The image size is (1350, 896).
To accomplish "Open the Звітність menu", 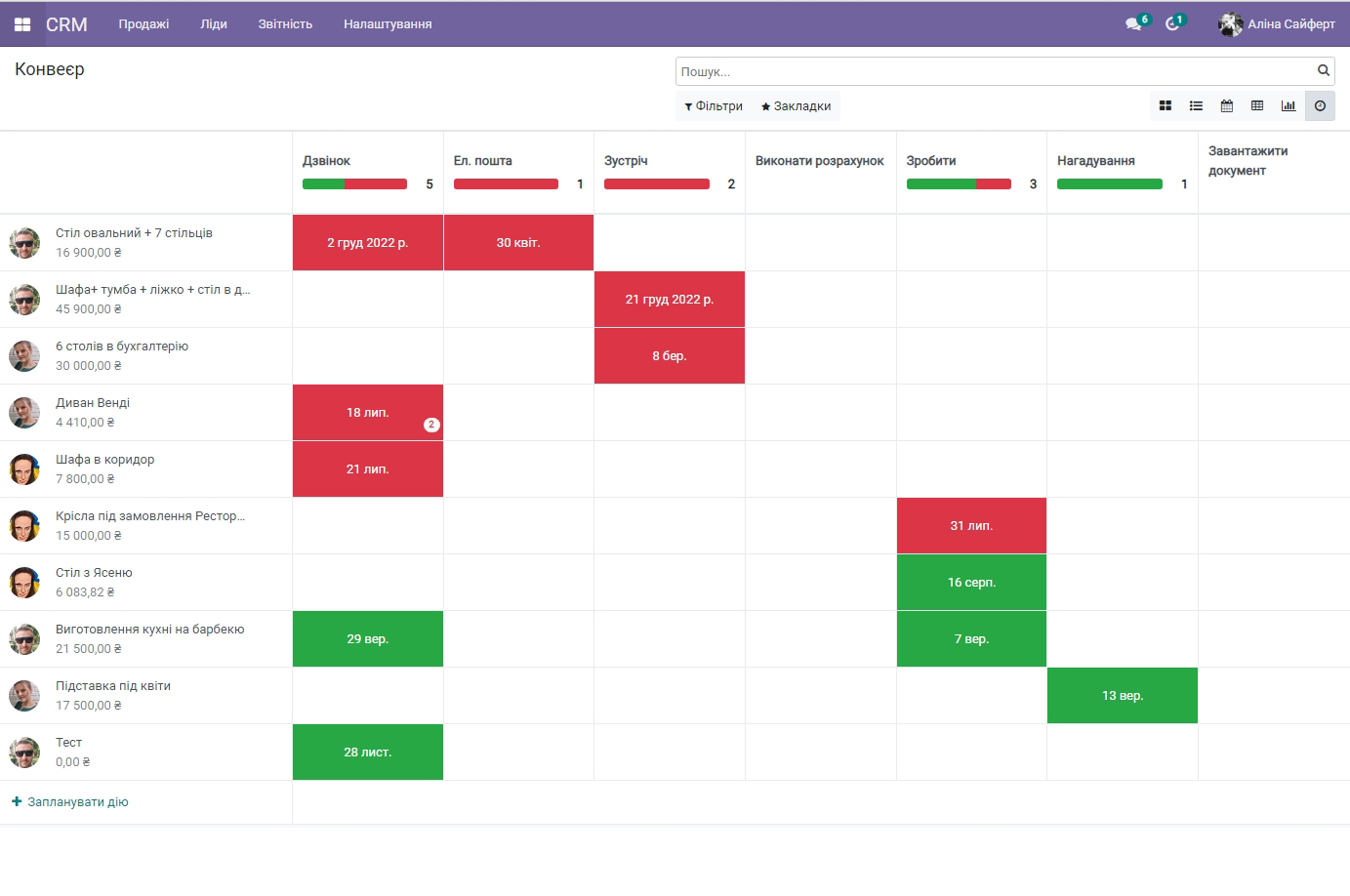I will pos(285,24).
